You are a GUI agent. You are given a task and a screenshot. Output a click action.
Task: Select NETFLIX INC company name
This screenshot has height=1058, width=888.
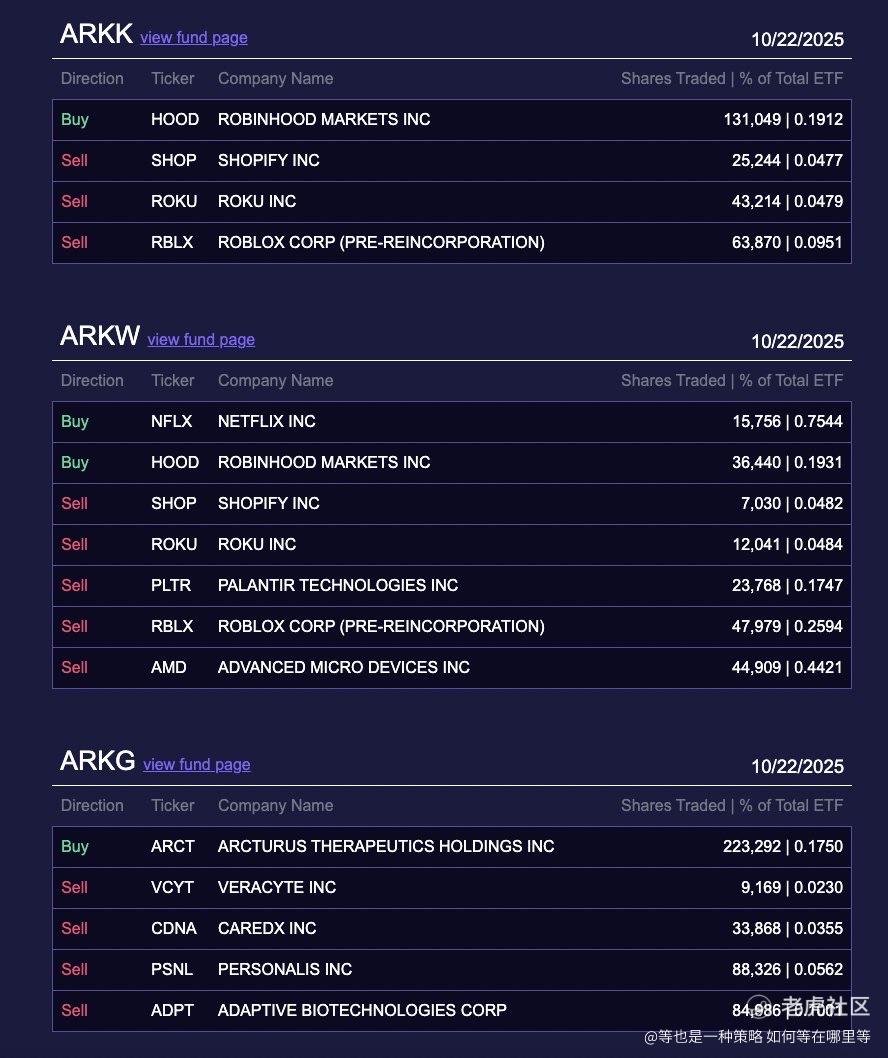coord(267,422)
